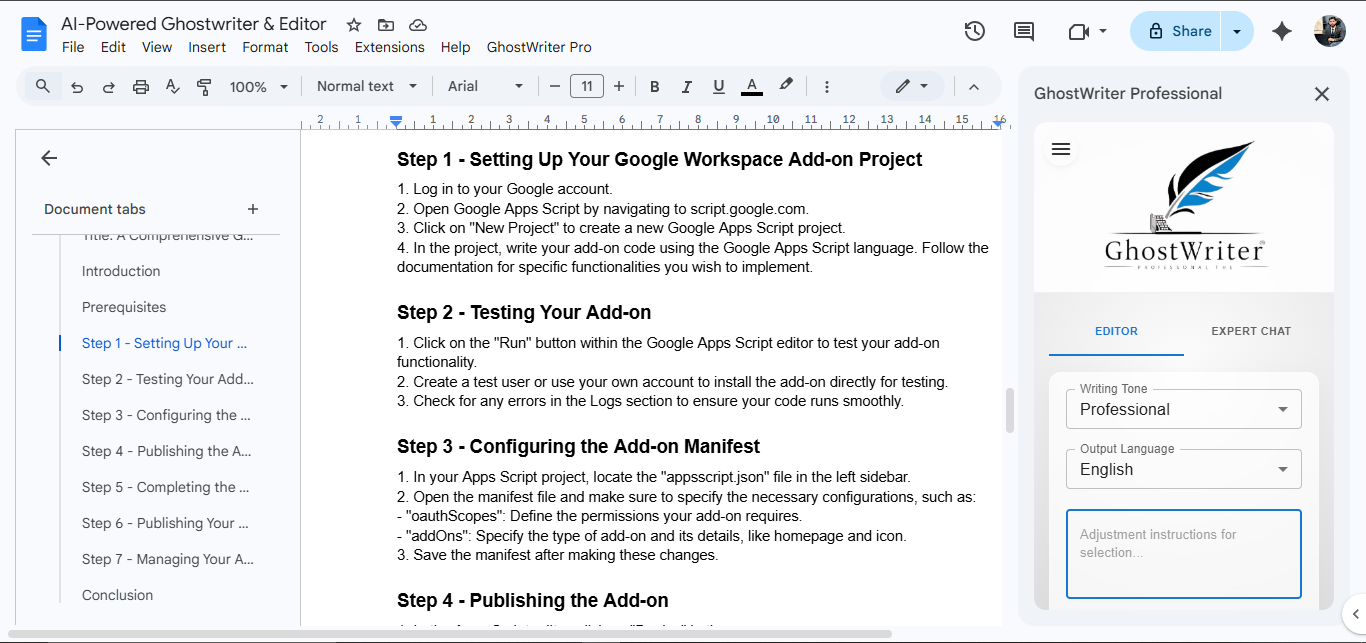Click the Undo icon

coord(77,86)
